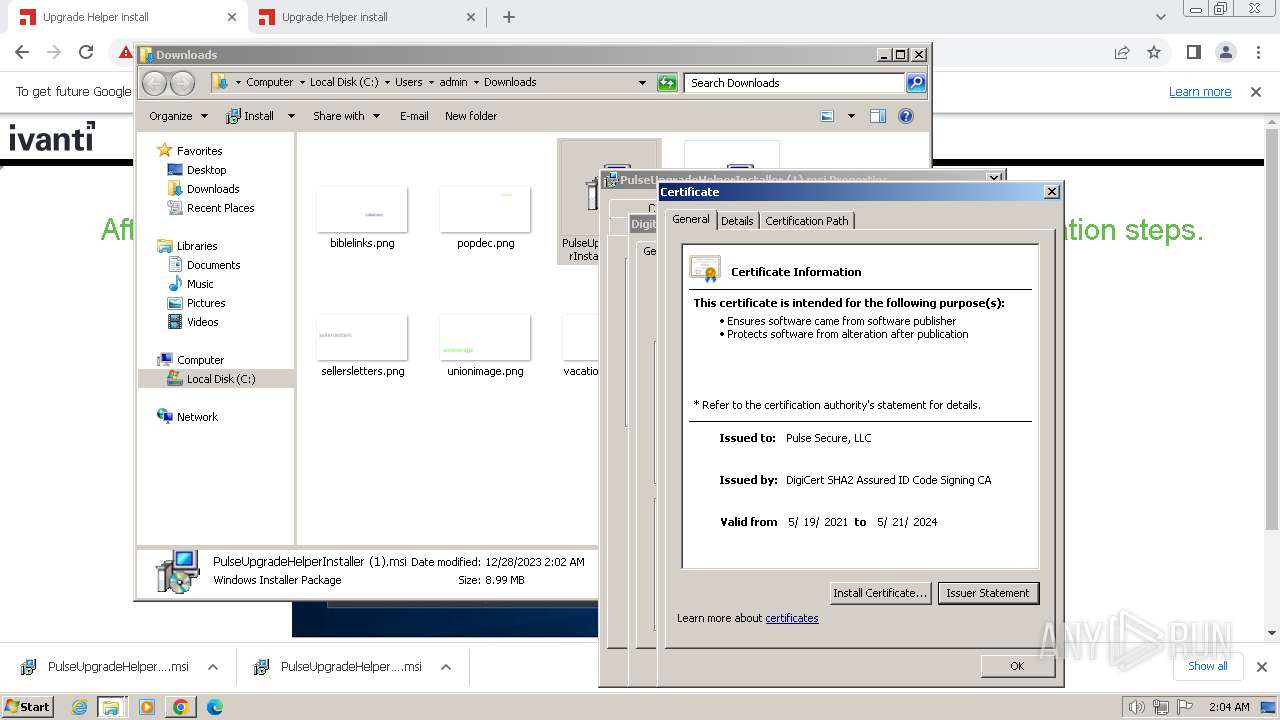Go back in Chrome
The height and width of the screenshot is (720, 1280).
tap(22, 52)
